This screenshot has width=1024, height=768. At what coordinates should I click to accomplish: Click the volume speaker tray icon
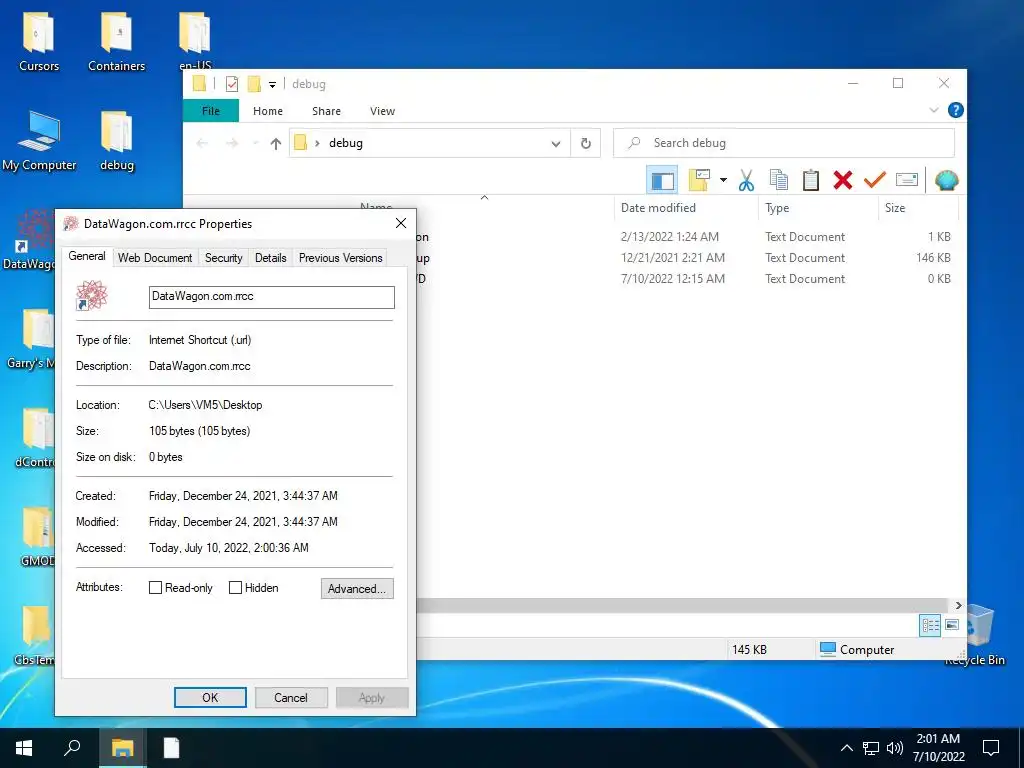point(895,748)
